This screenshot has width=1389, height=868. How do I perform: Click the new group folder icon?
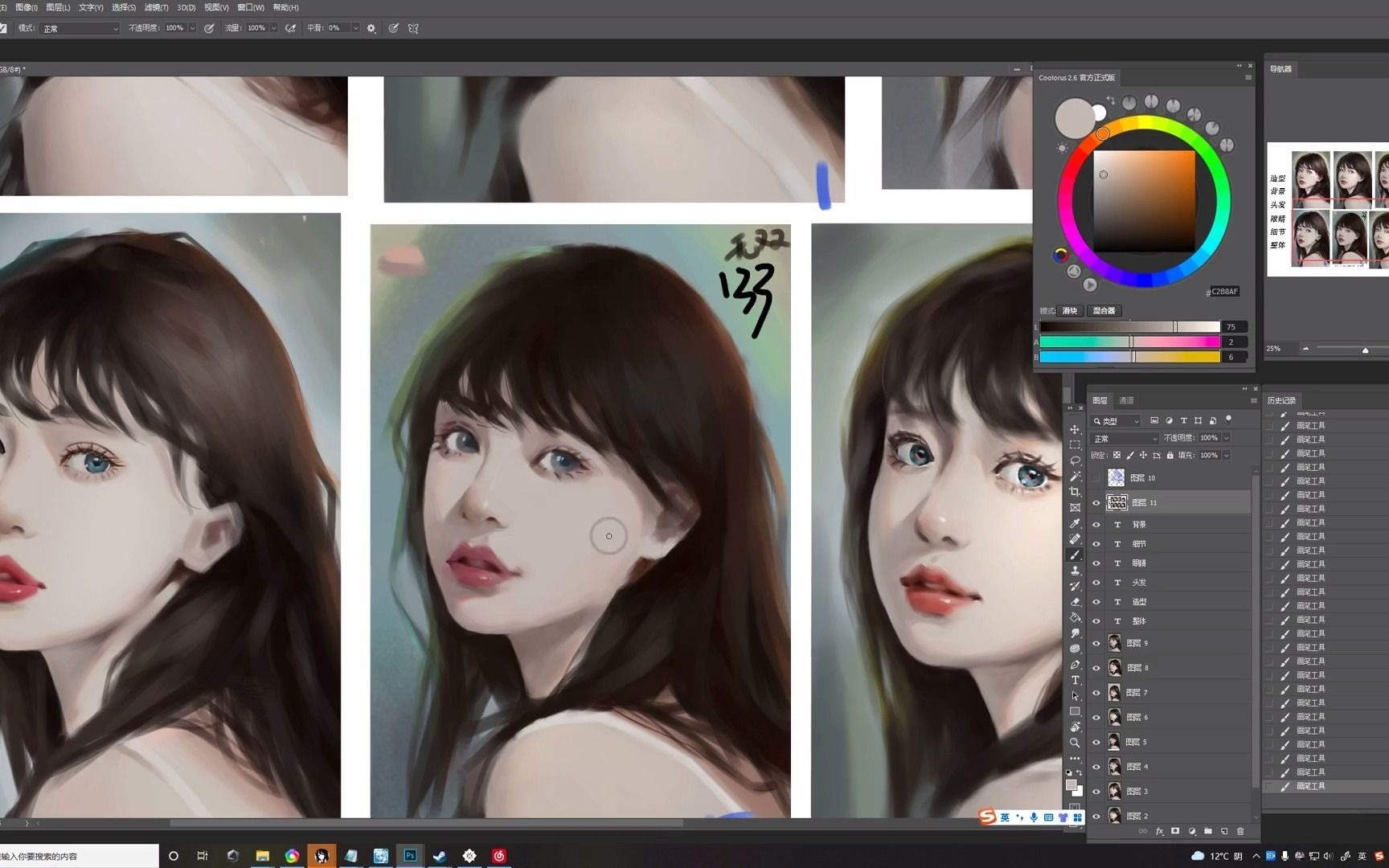1208,831
